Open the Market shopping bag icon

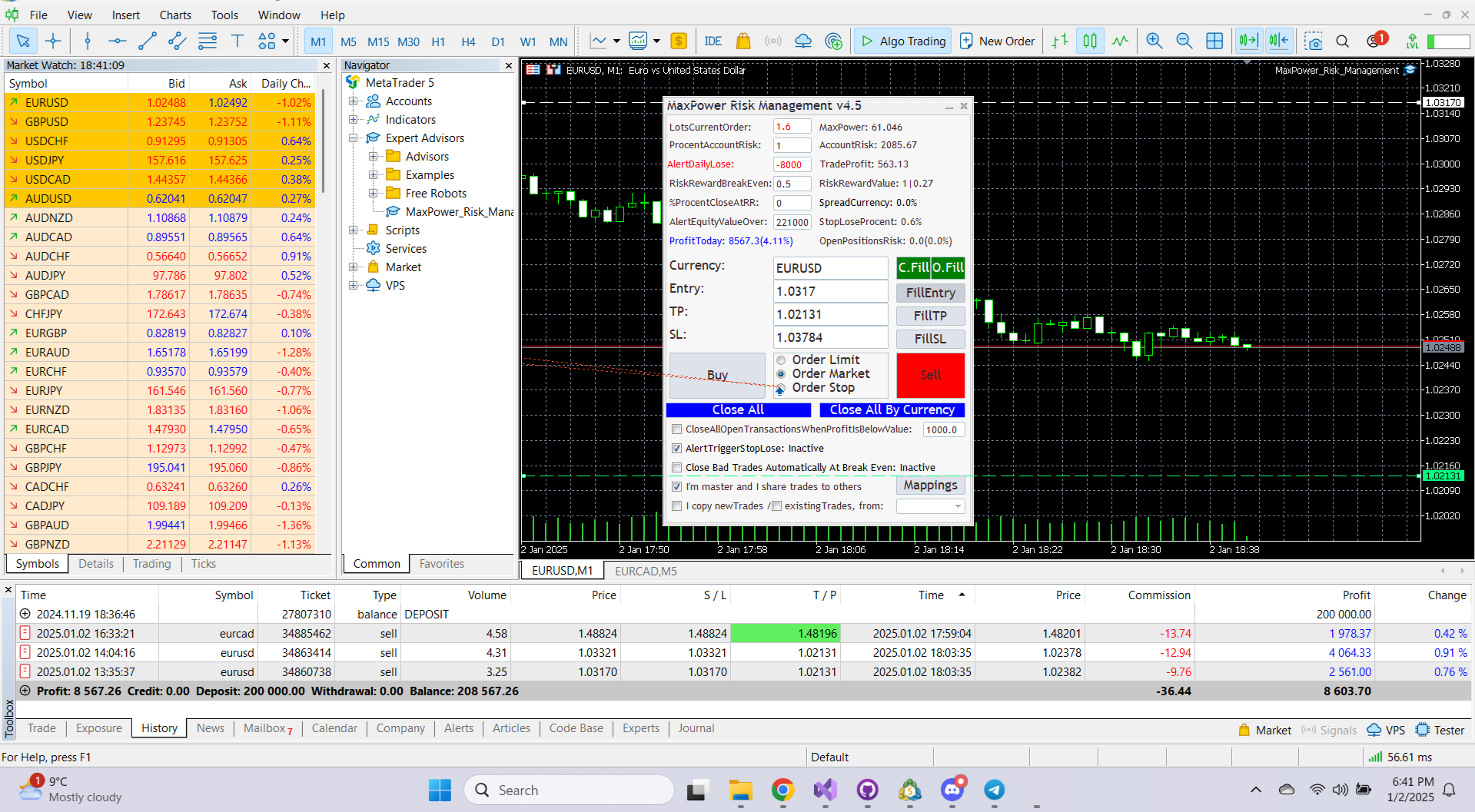[743, 41]
